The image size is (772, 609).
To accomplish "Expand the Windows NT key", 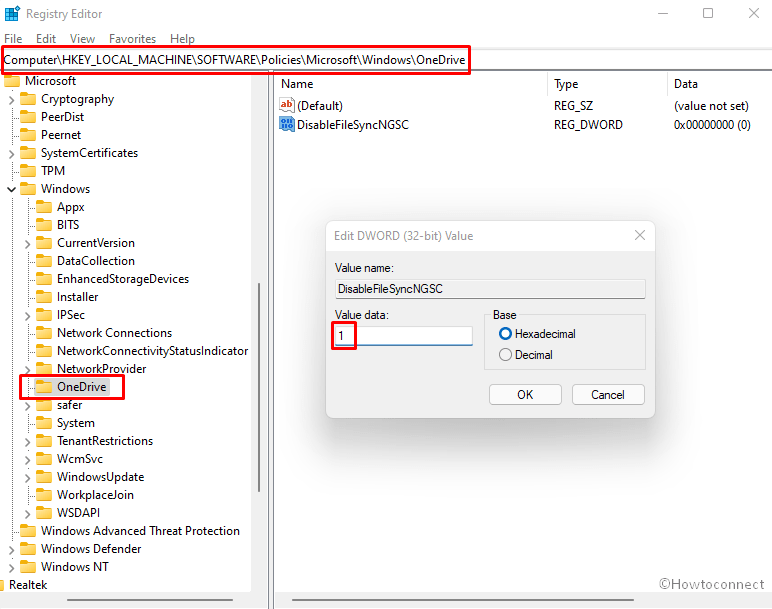I will click(x=11, y=568).
